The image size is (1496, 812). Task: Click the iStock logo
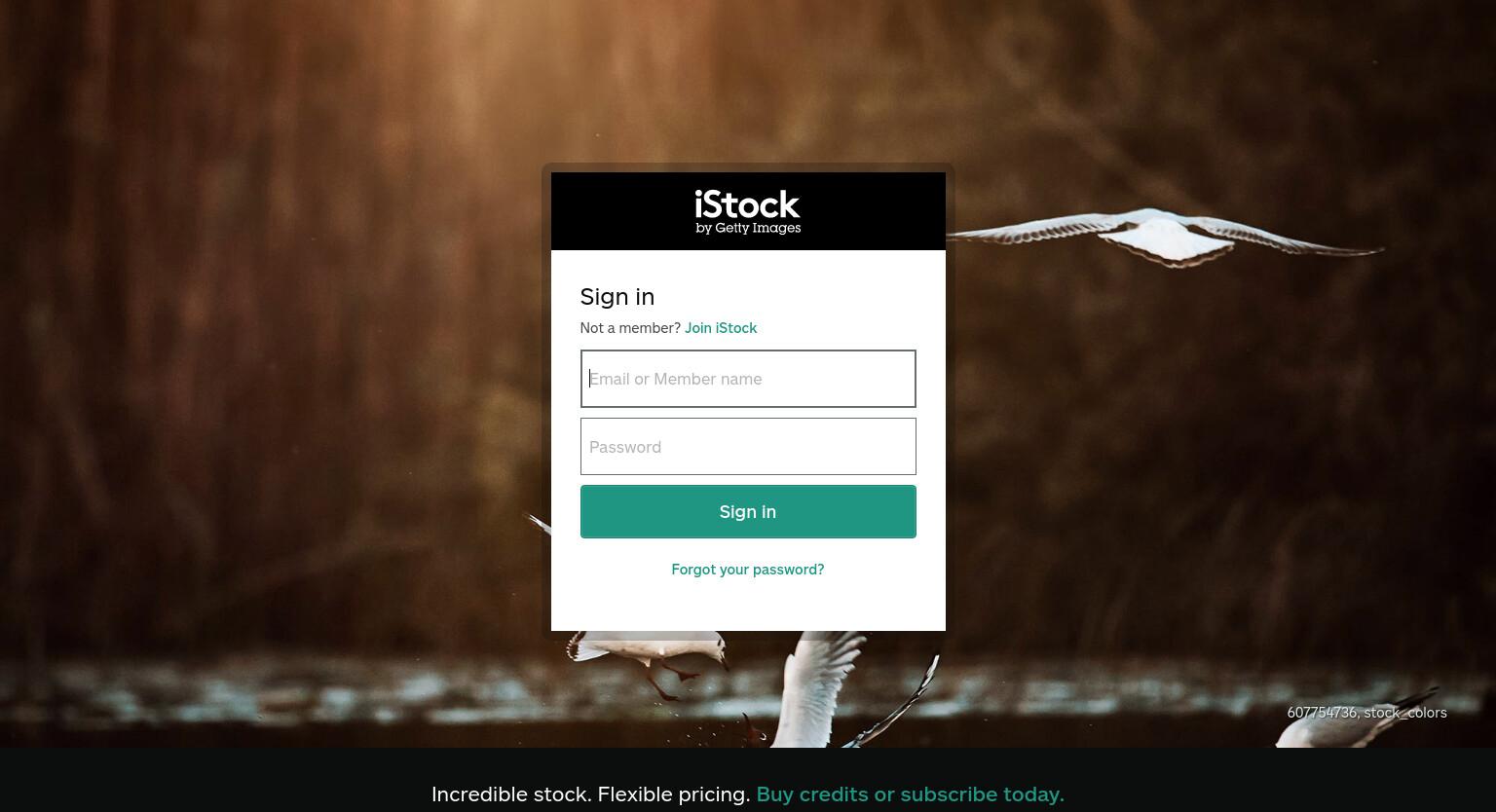point(747,211)
